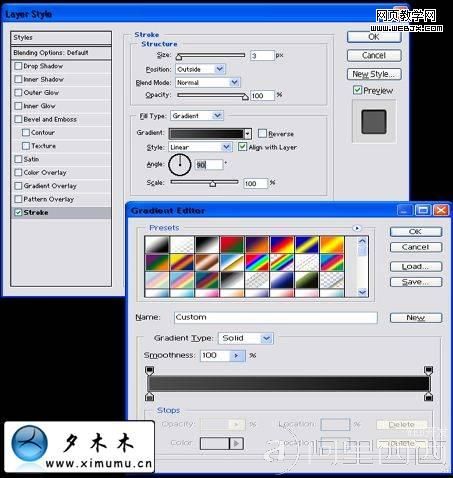Pick the red-green gradient preset
This screenshot has height=478, width=453.
(x=232, y=245)
